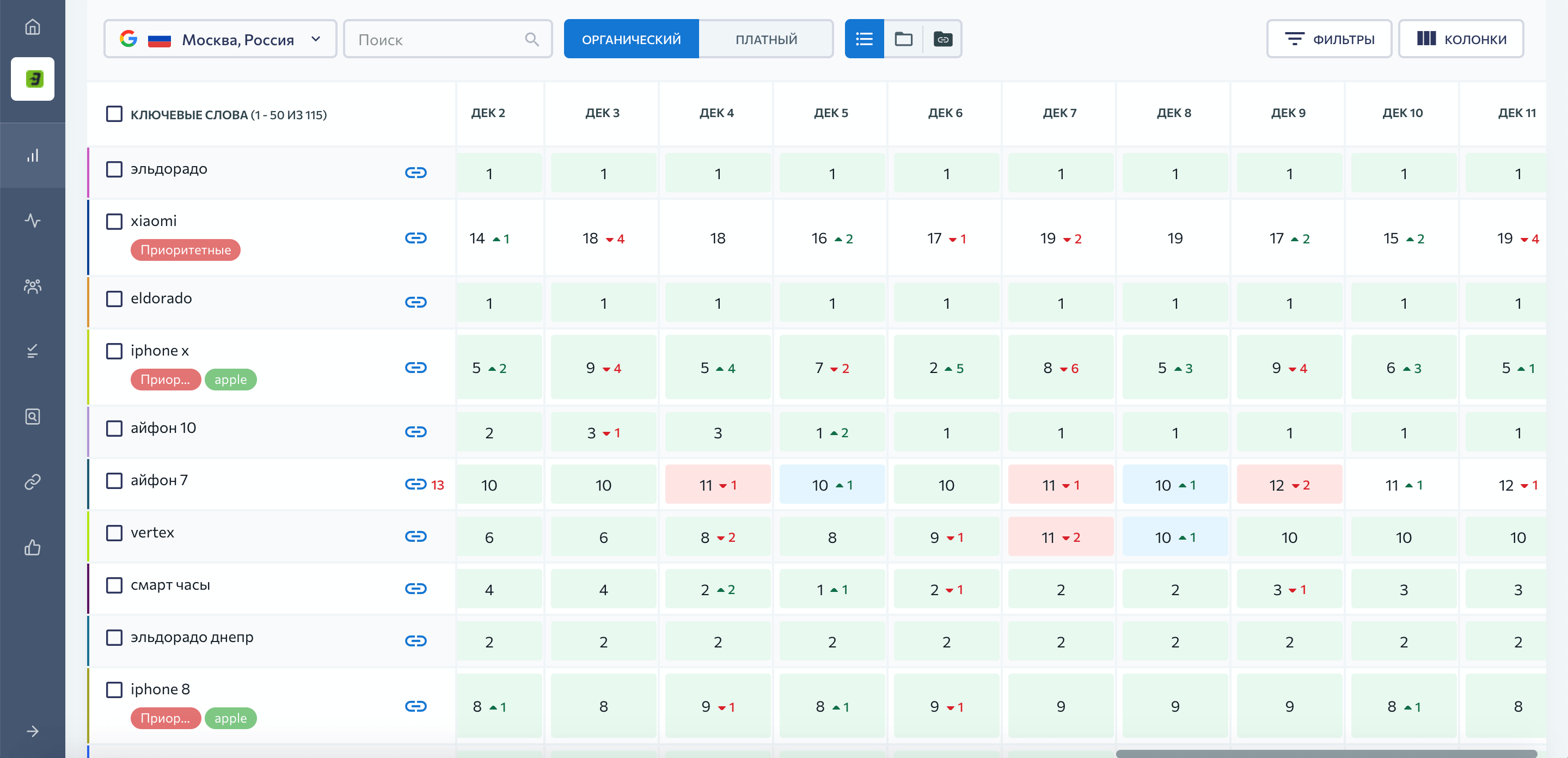
Task: Click link icon for vertex row
Action: (416, 537)
